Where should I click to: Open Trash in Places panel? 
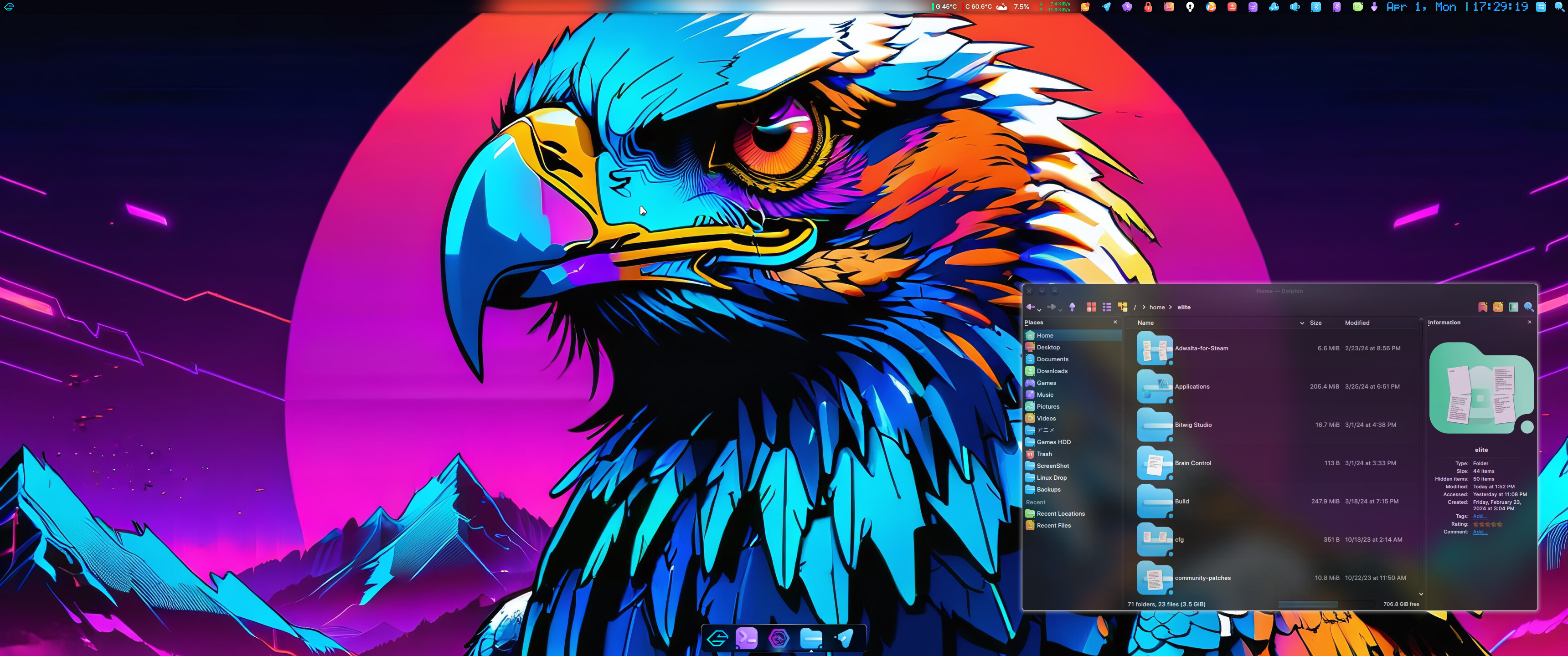coord(1073,454)
